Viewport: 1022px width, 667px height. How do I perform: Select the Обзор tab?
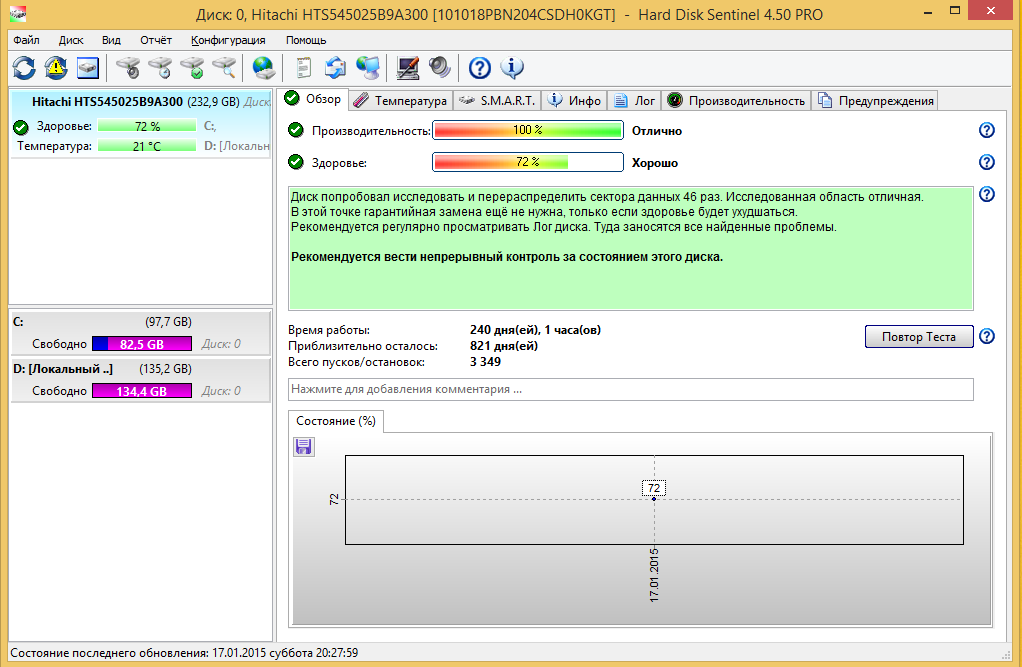coord(314,99)
